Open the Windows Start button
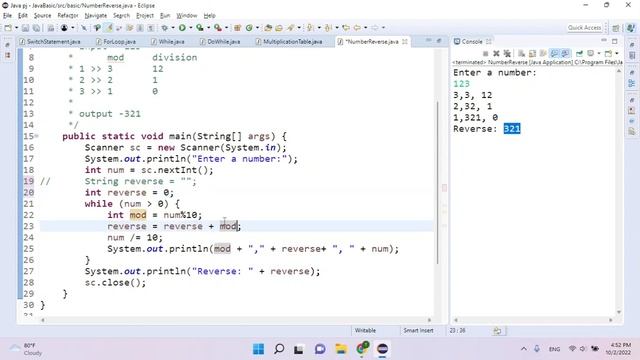Image resolution: width=640 pixels, height=360 pixels. (258, 349)
